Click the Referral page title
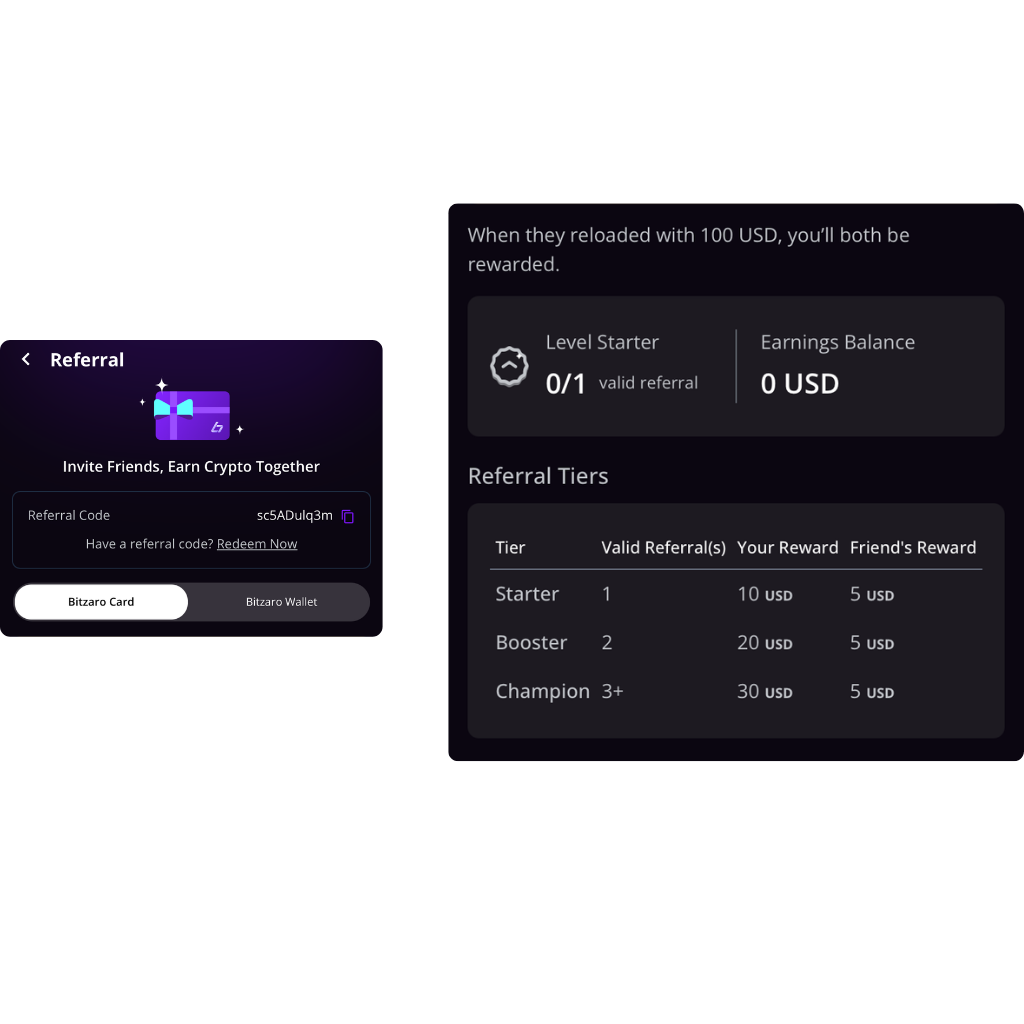Screen dimensions: 1024x1024 click(x=87, y=360)
